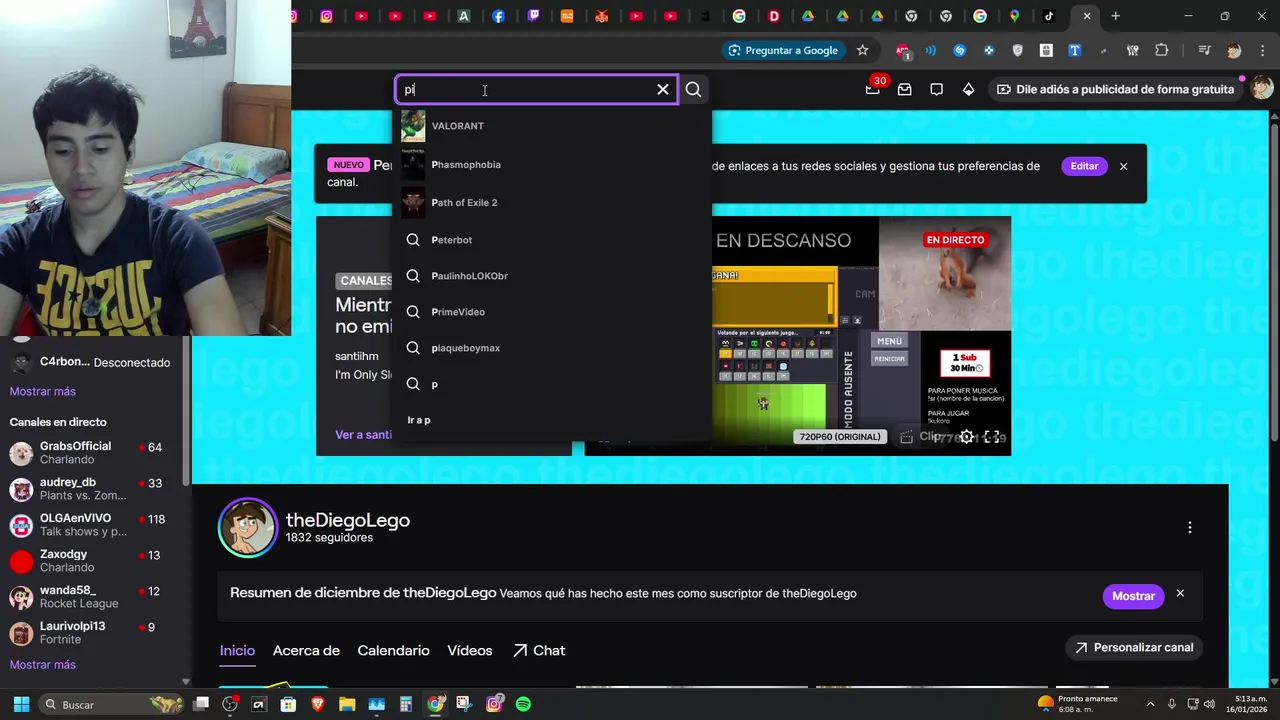
Task: Click the taskbar Buscar search box
Action: (x=113, y=704)
